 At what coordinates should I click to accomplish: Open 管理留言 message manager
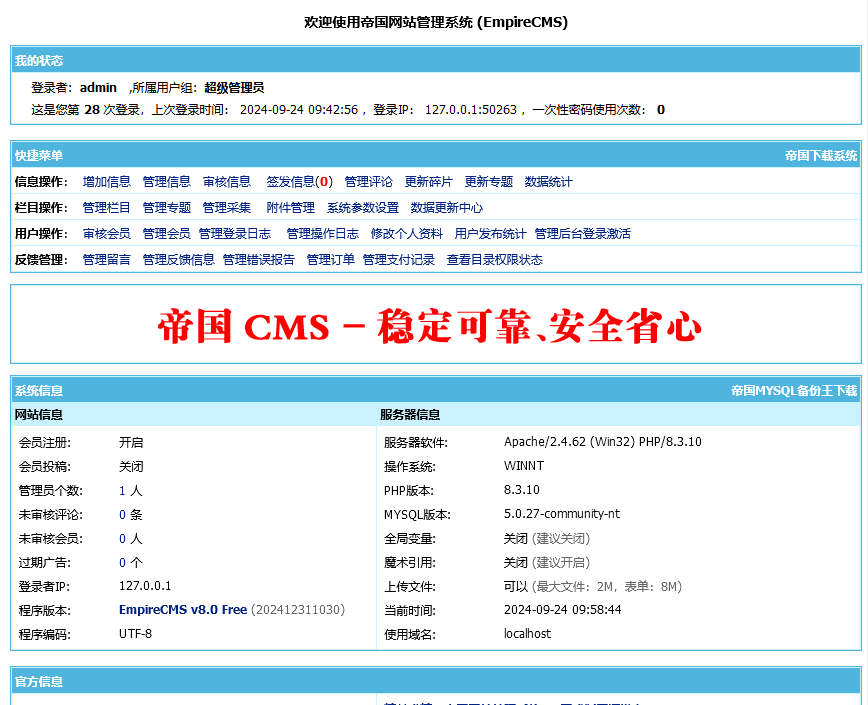click(104, 259)
